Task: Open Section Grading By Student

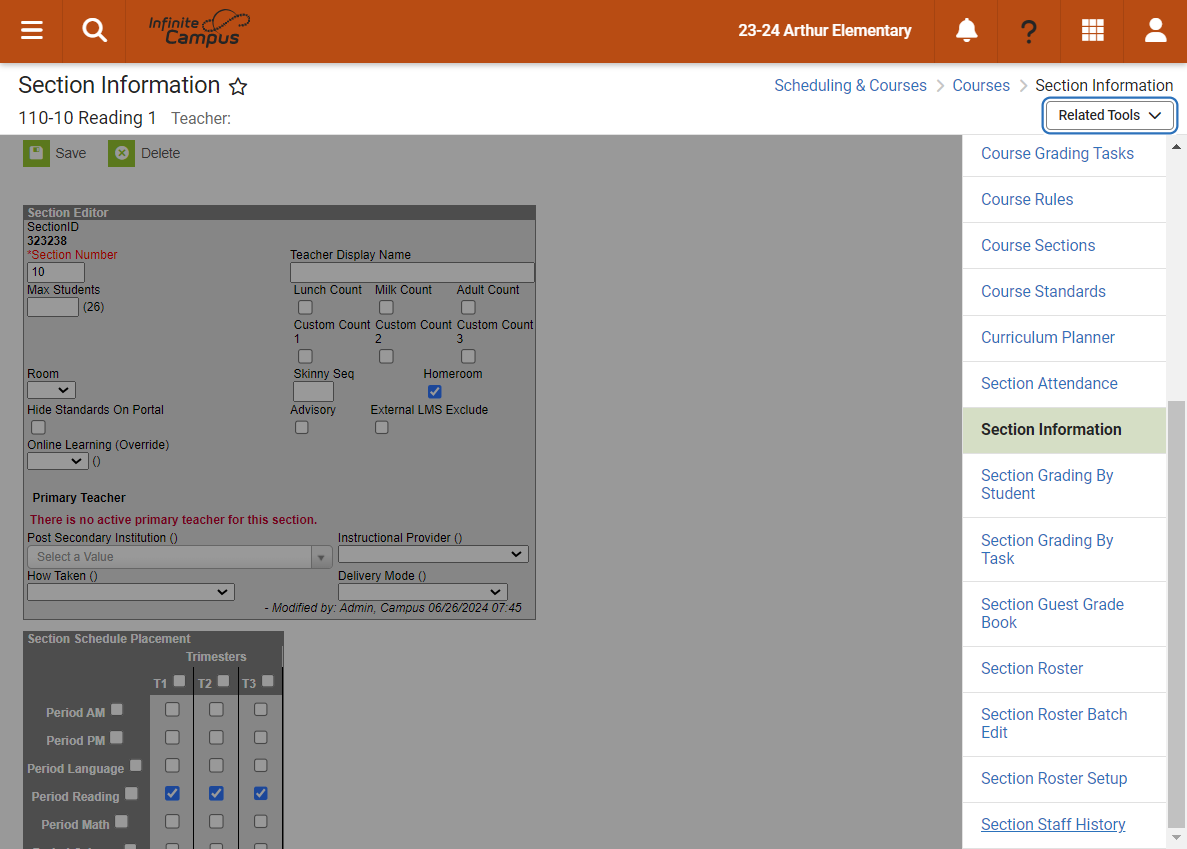Action: pos(1064,485)
